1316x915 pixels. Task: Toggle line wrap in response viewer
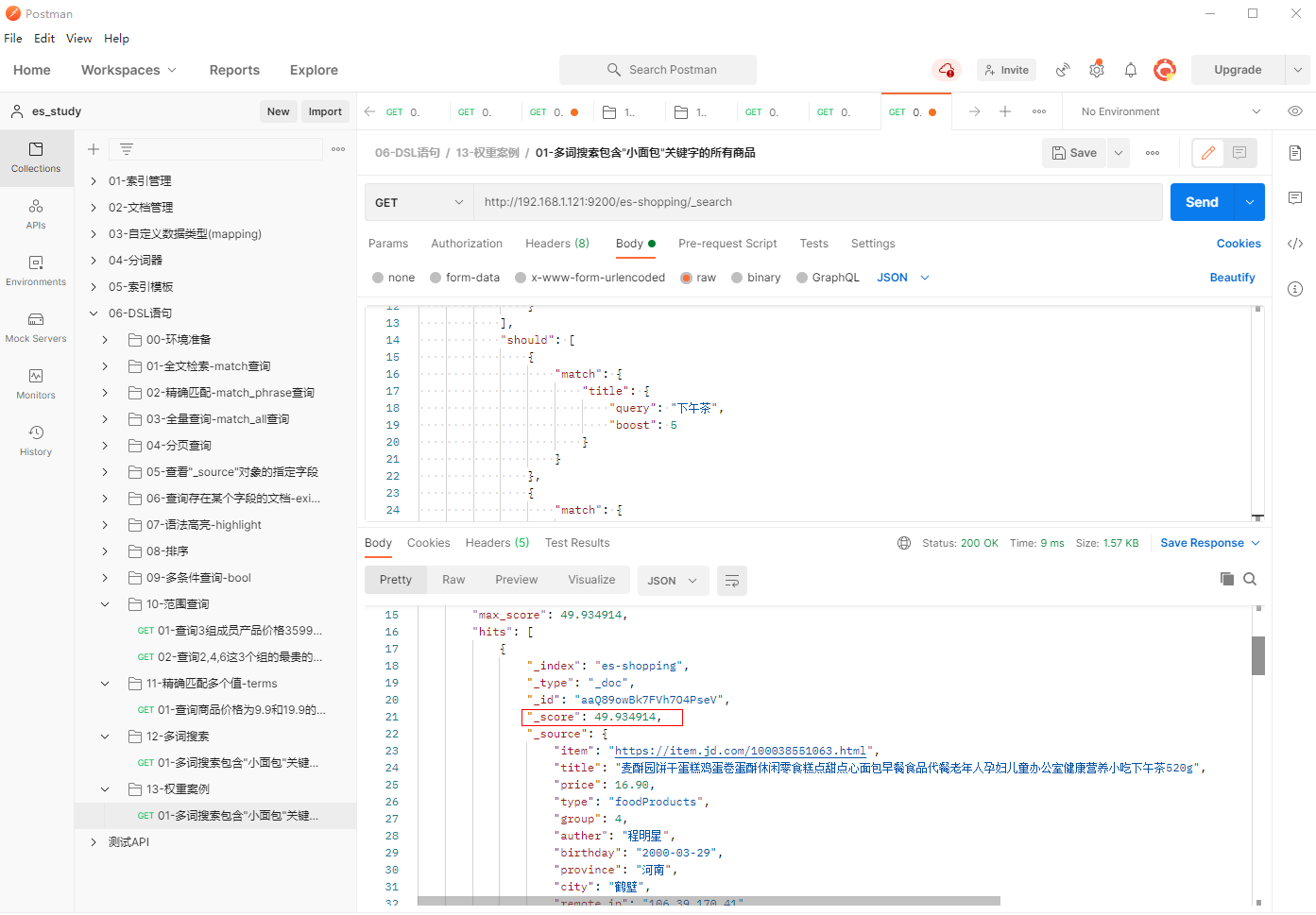[731, 581]
